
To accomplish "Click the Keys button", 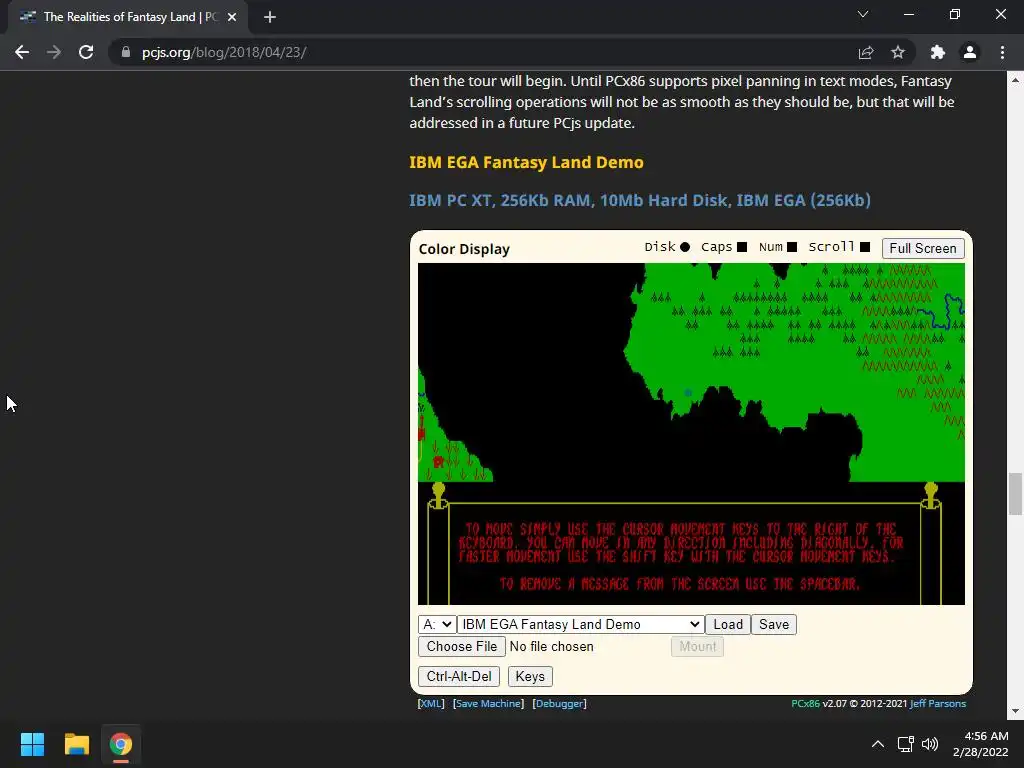I will pyautogui.click(x=530, y=677).
